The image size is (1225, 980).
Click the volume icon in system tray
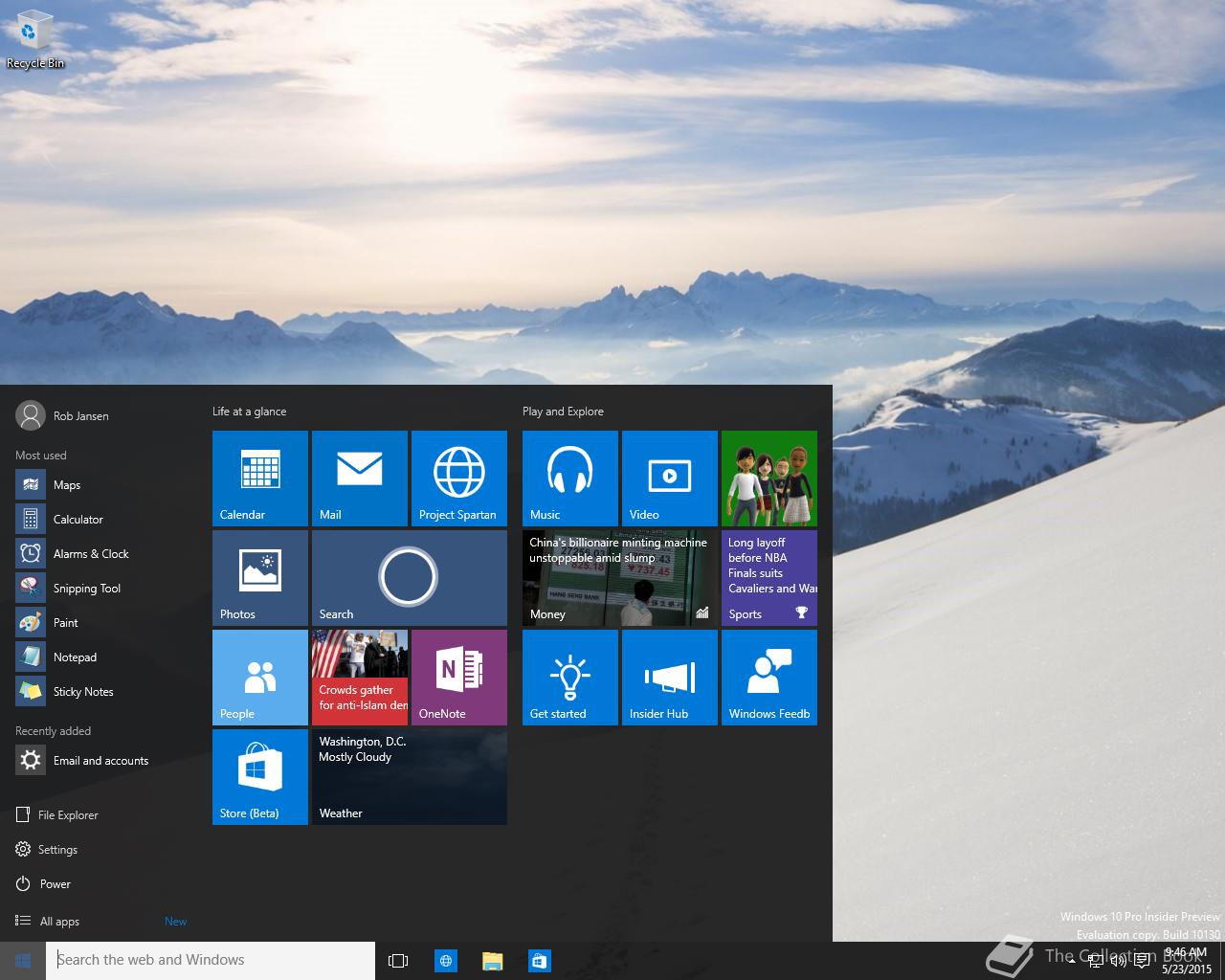[x=1117, y=961]
